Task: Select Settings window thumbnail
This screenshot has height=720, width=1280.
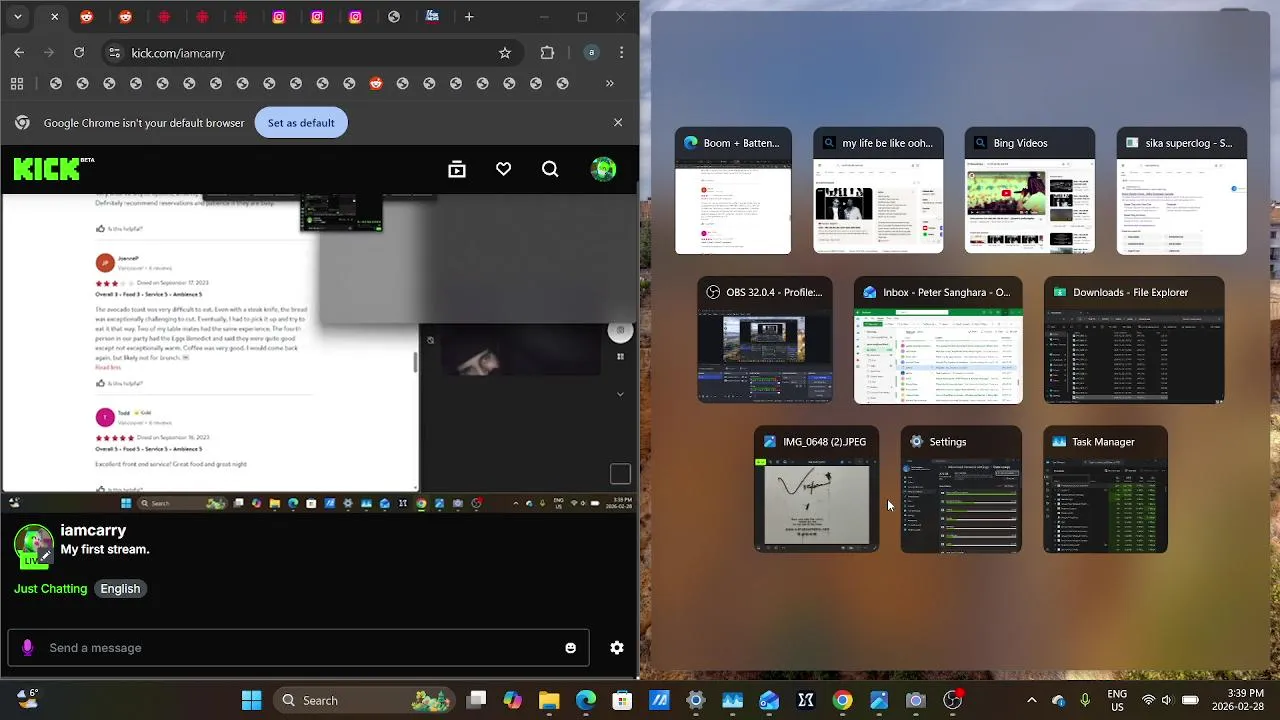Action: coord(961,489)
